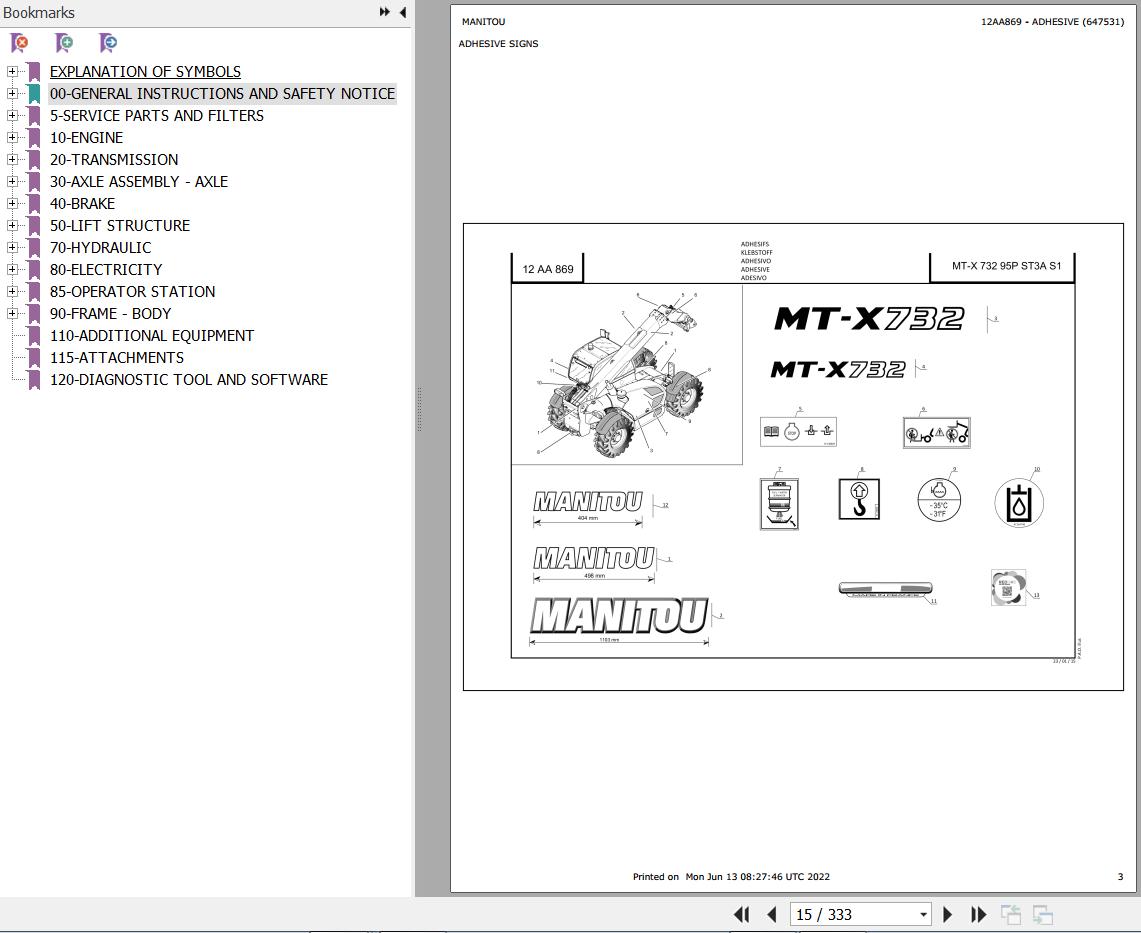Click the next view icon
This screenshot has width=1141, height=933.
pos(1043,914)
